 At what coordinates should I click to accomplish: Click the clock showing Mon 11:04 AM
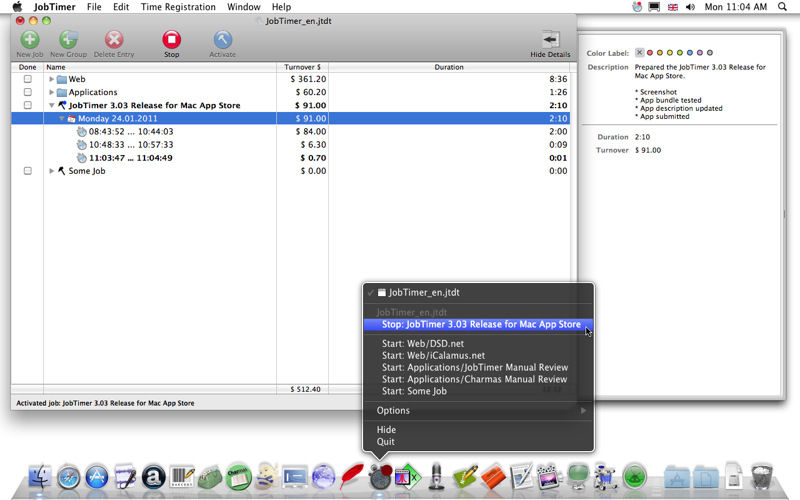[x=736, y=7]
